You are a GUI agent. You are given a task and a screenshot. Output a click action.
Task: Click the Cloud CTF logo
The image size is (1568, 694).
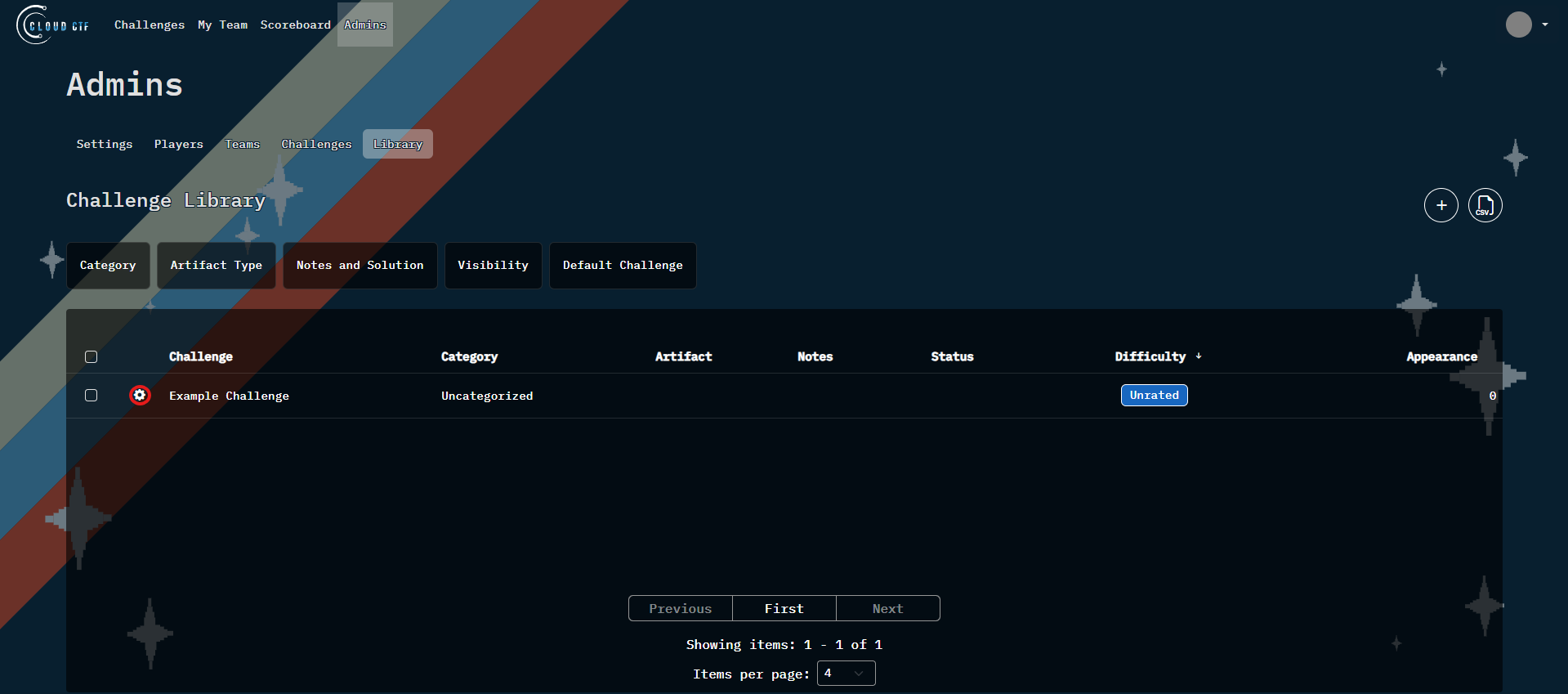pos(53,25)
